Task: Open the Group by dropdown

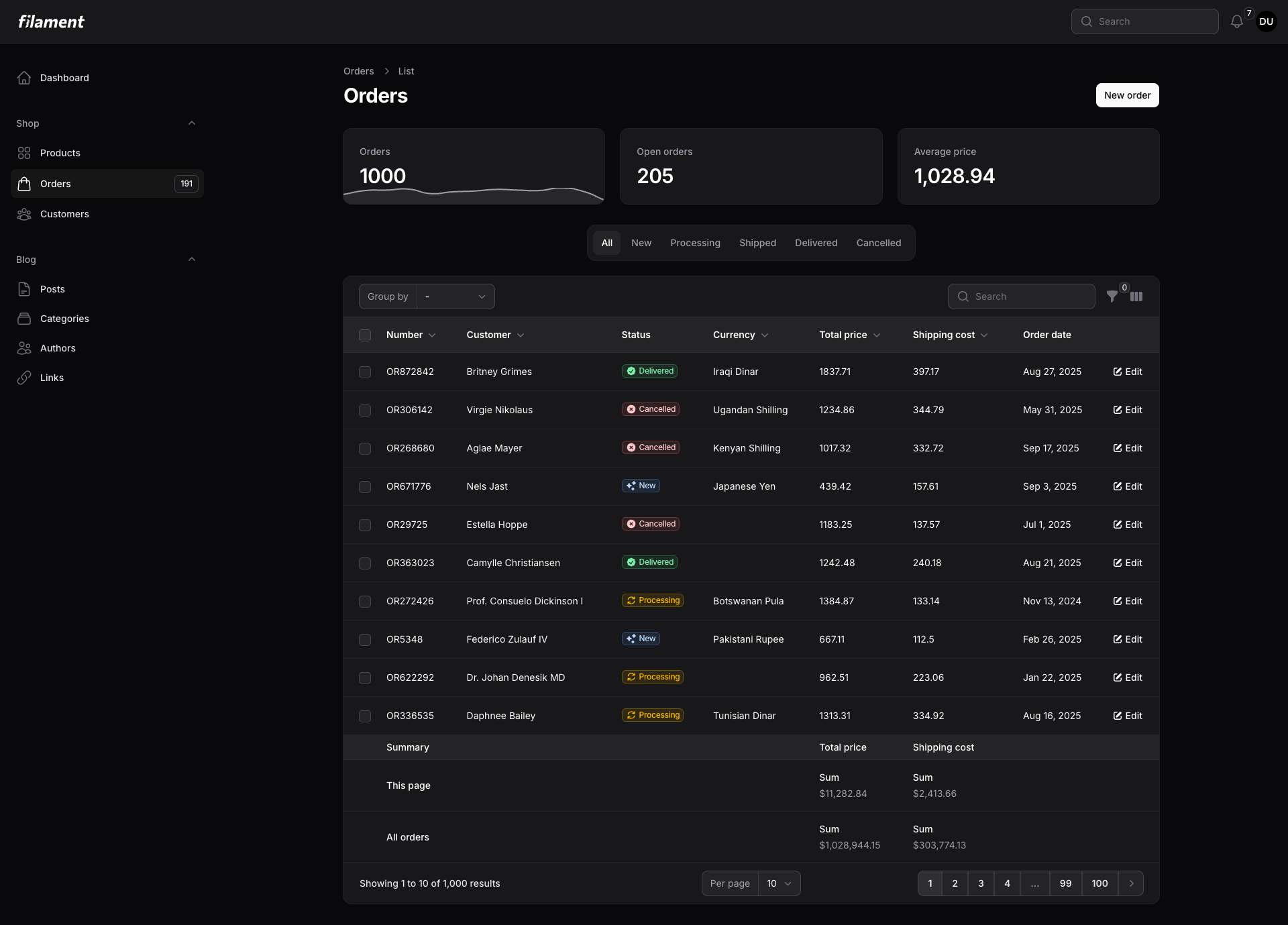Action: pyautogui.click(x=455, y=296)
